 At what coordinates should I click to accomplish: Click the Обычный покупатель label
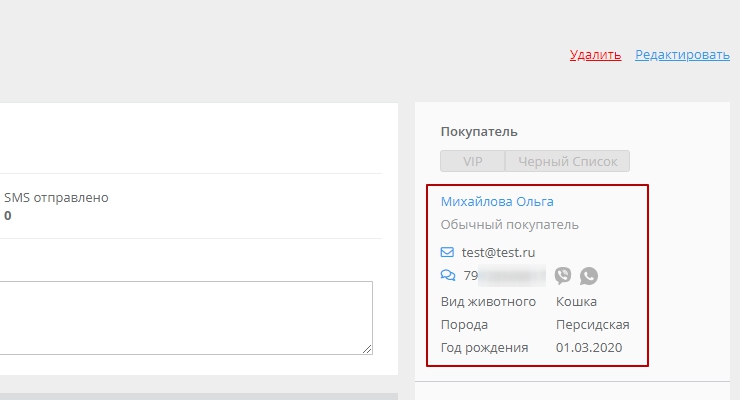click(x=509, y=225)
